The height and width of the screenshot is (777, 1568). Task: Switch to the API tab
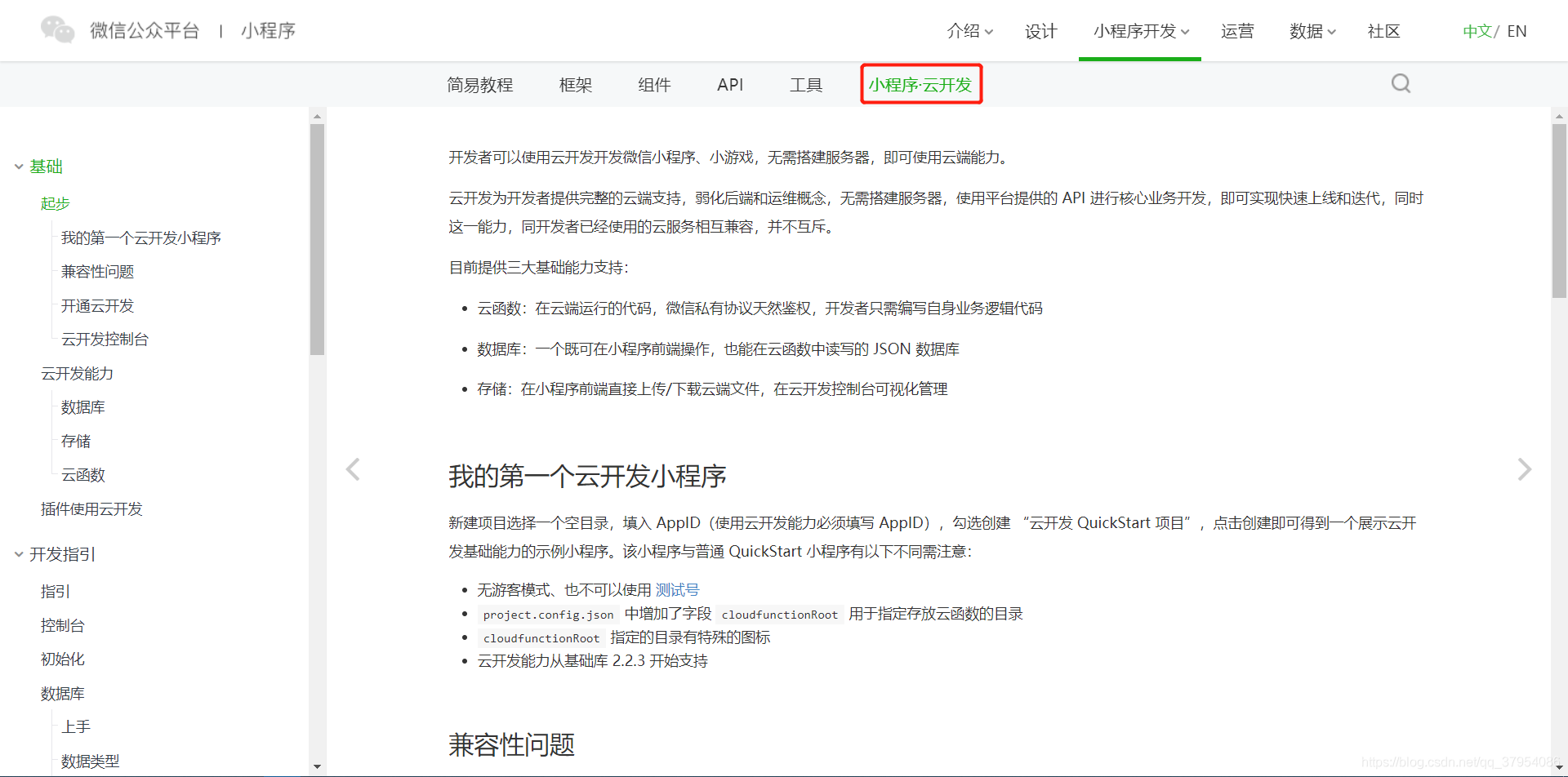[730, 85]
